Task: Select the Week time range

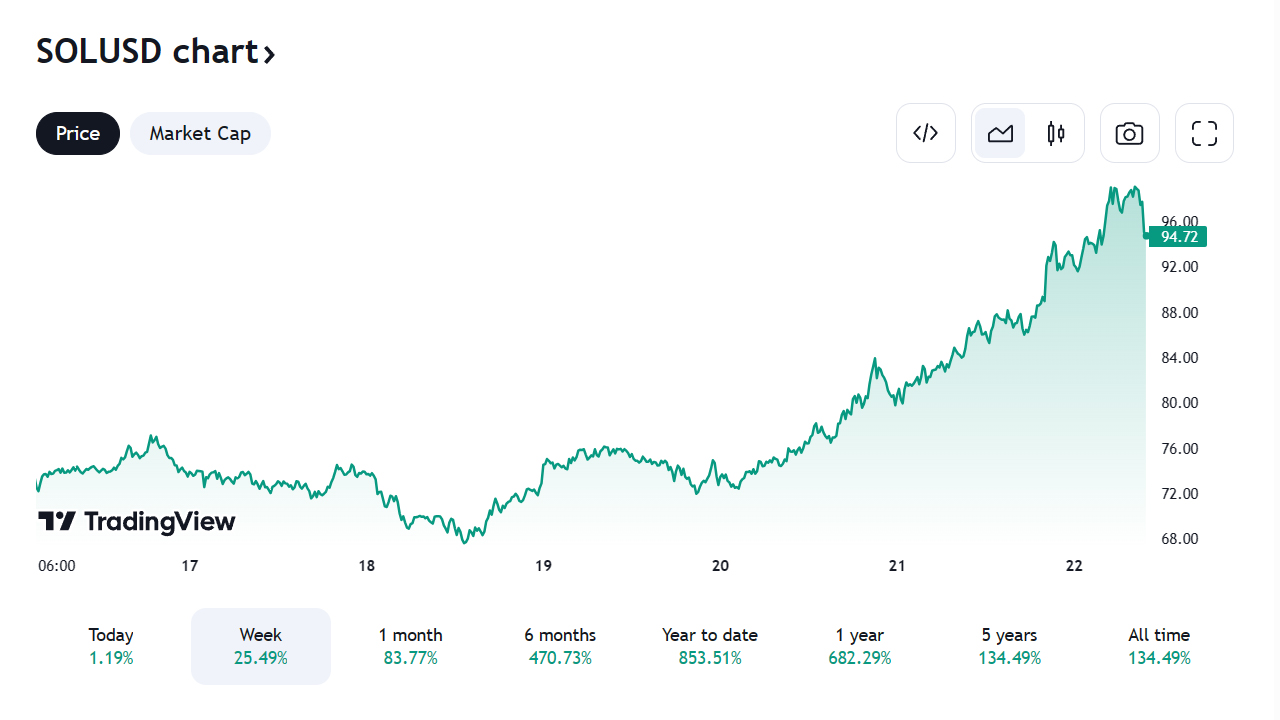Action: 261,646
